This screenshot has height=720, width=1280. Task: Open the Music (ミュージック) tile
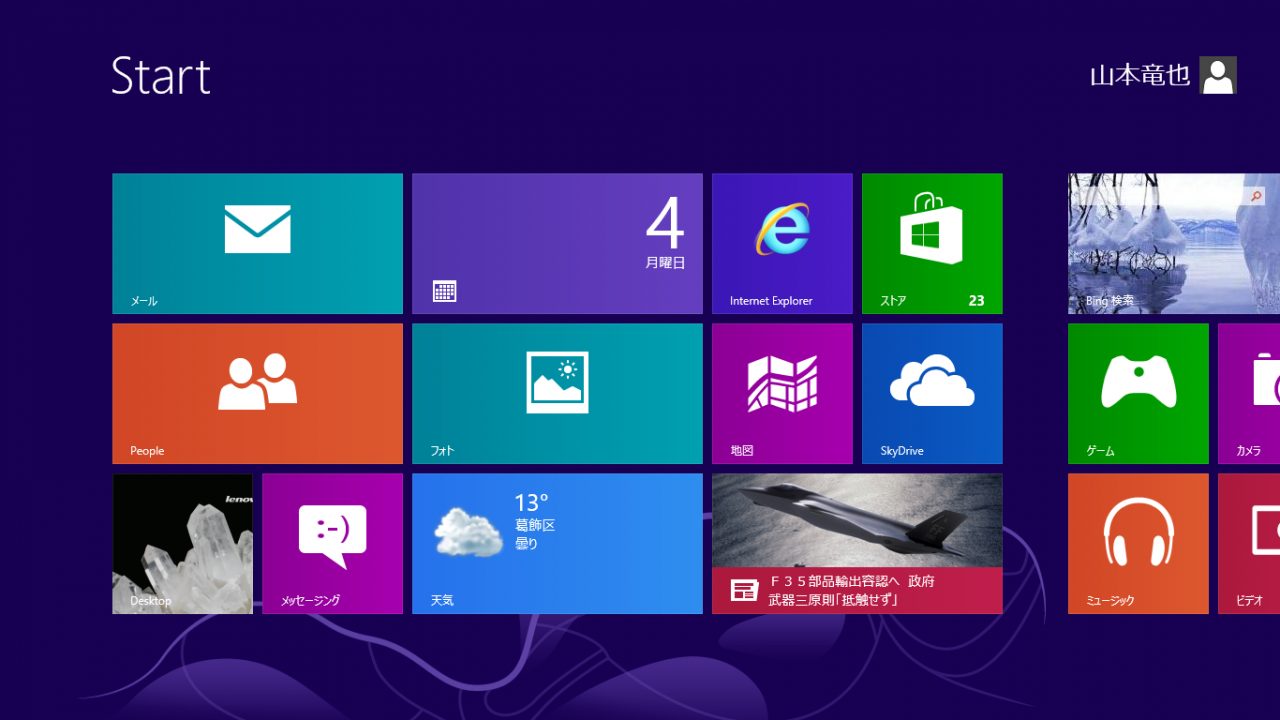coord(1138,543)
